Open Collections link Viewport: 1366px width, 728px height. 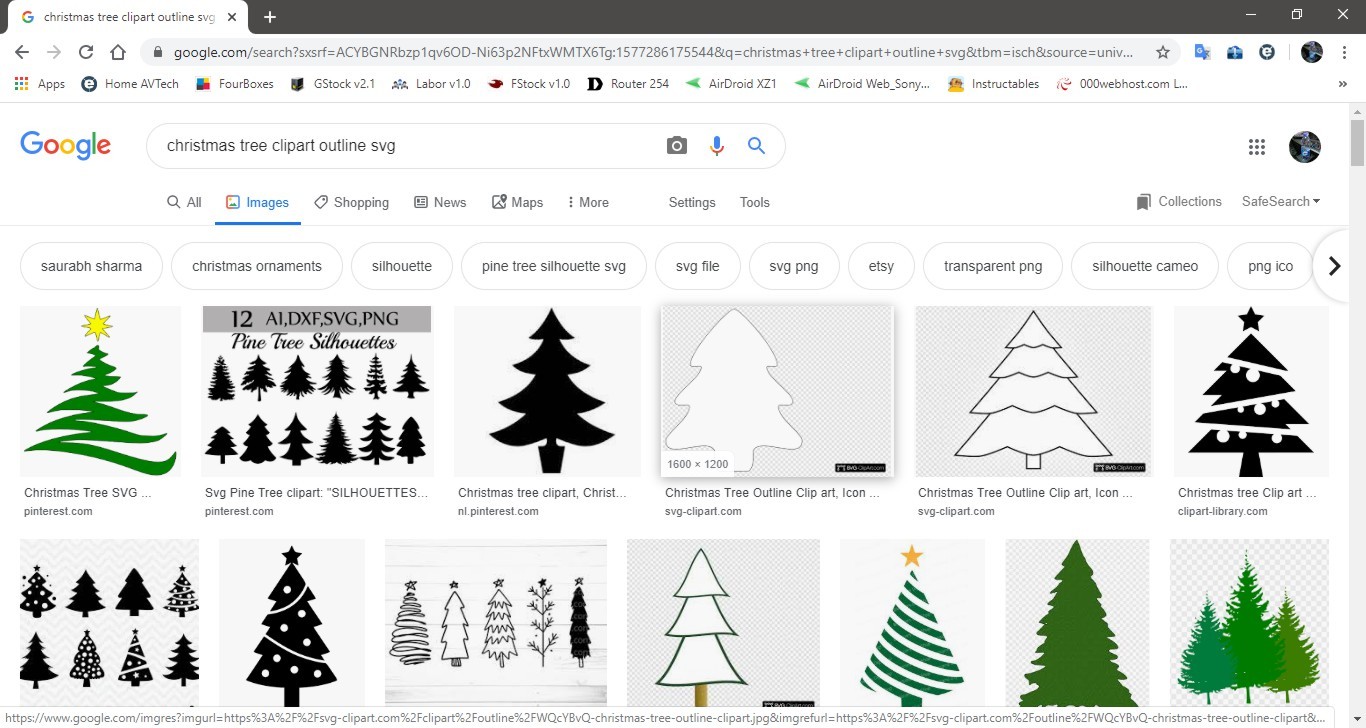[1179, 201]
